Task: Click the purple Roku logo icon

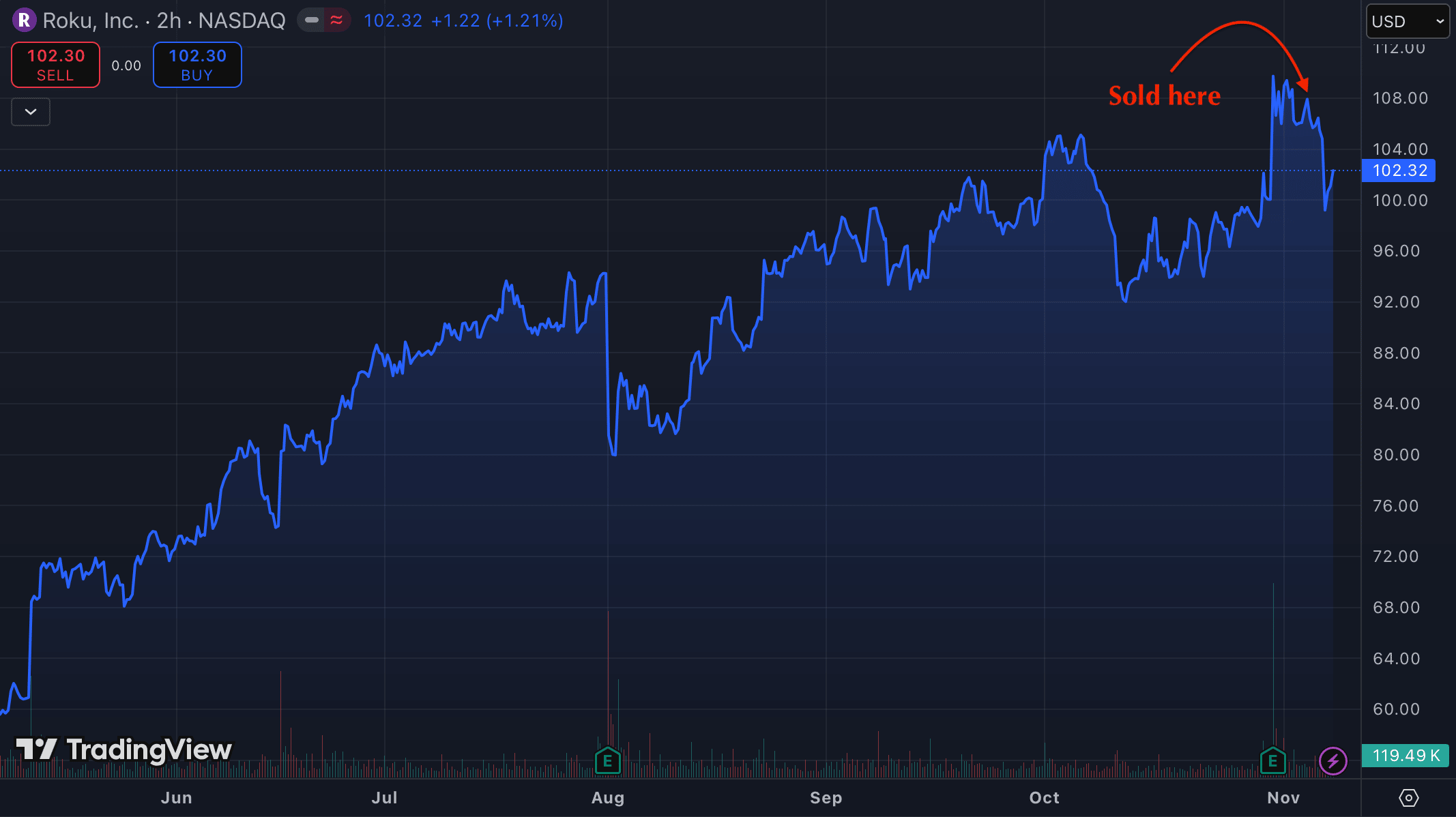Action: pos(24,20)
